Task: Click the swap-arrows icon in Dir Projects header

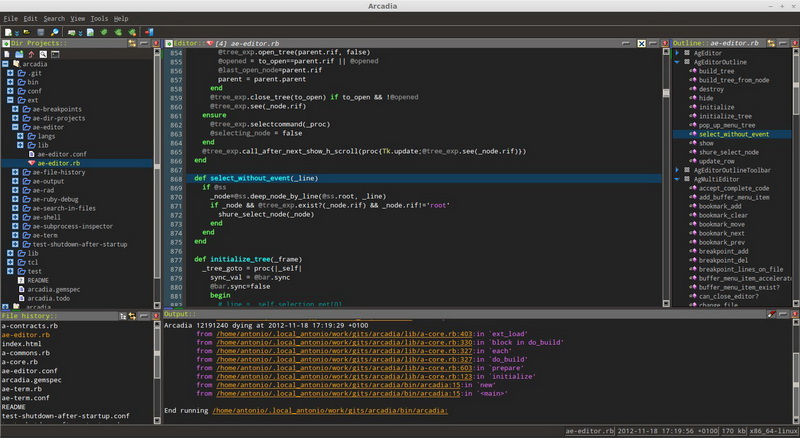Action: pos(132,43)
